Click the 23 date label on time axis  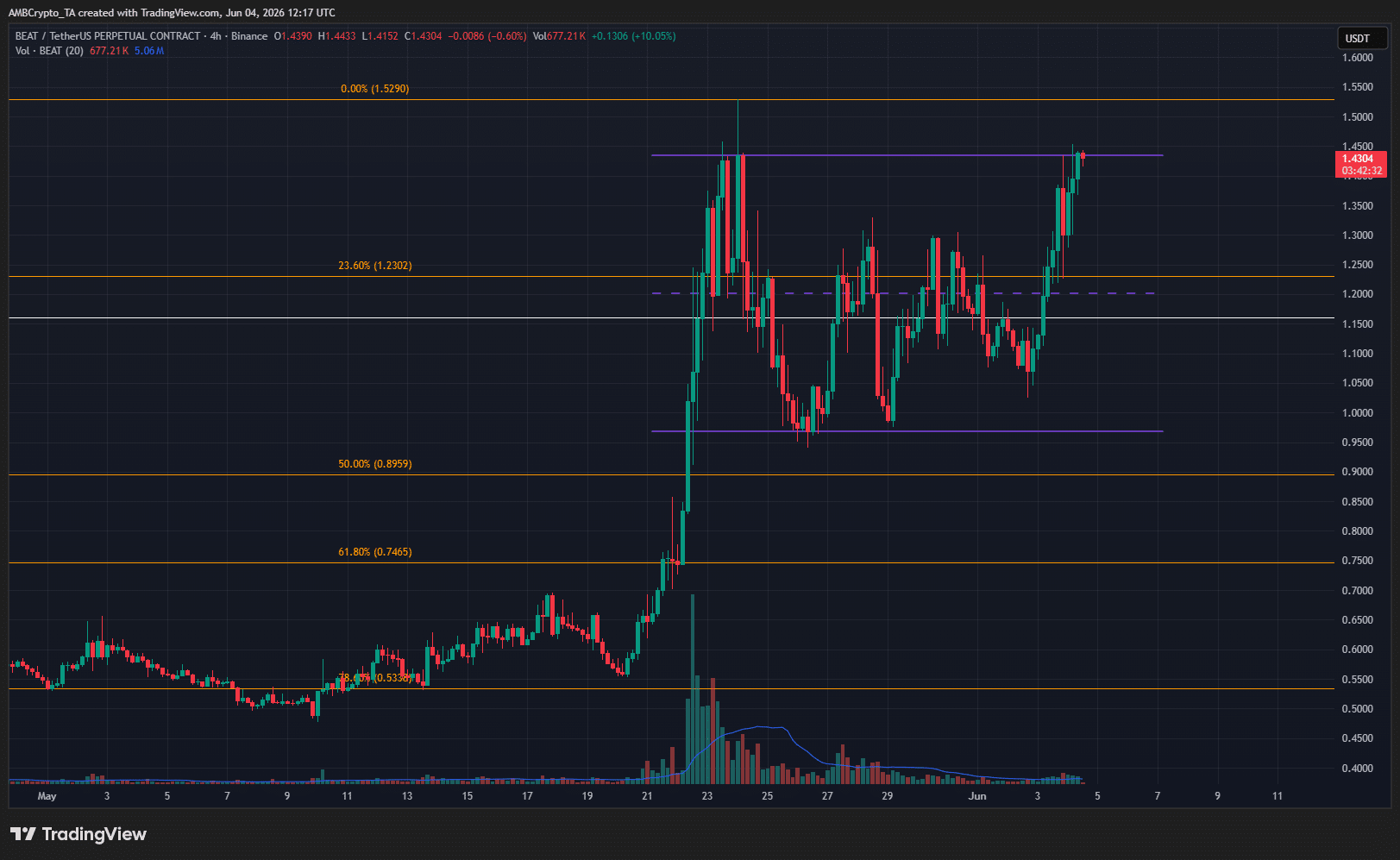pyautogui.click(x=707, y=796)
